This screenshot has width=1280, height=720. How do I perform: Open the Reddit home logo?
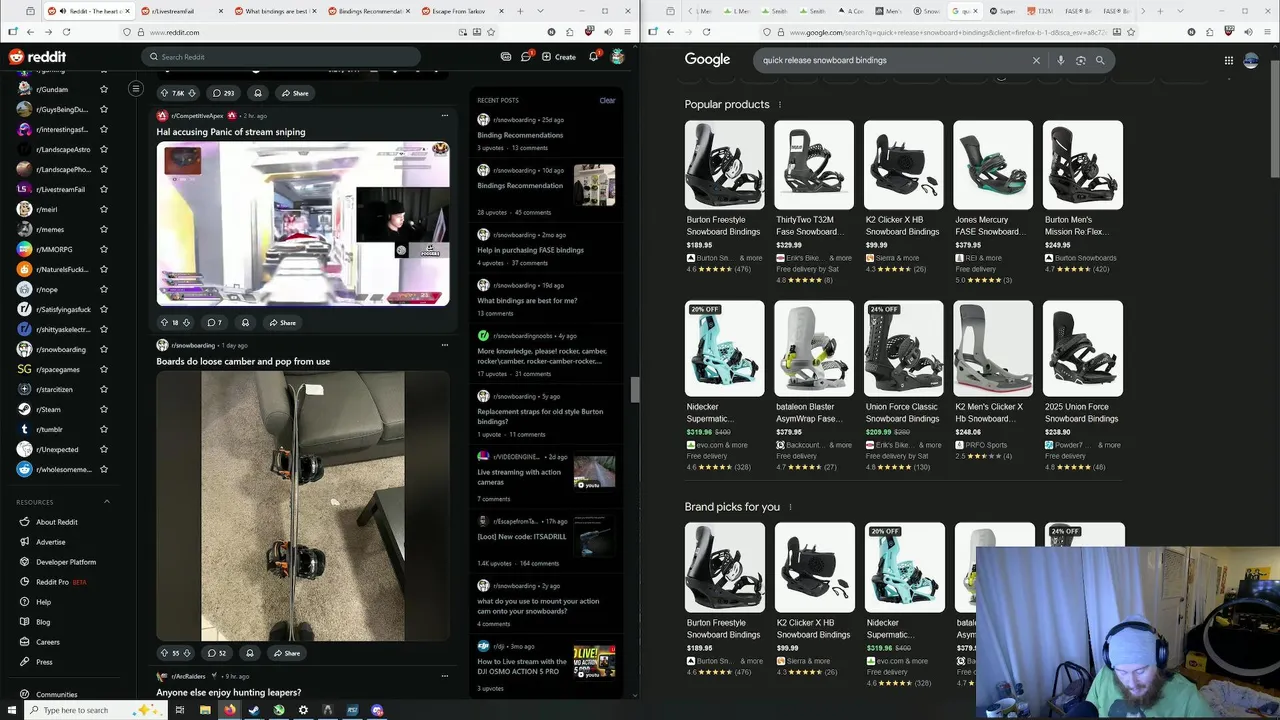[x=37, y=57]
